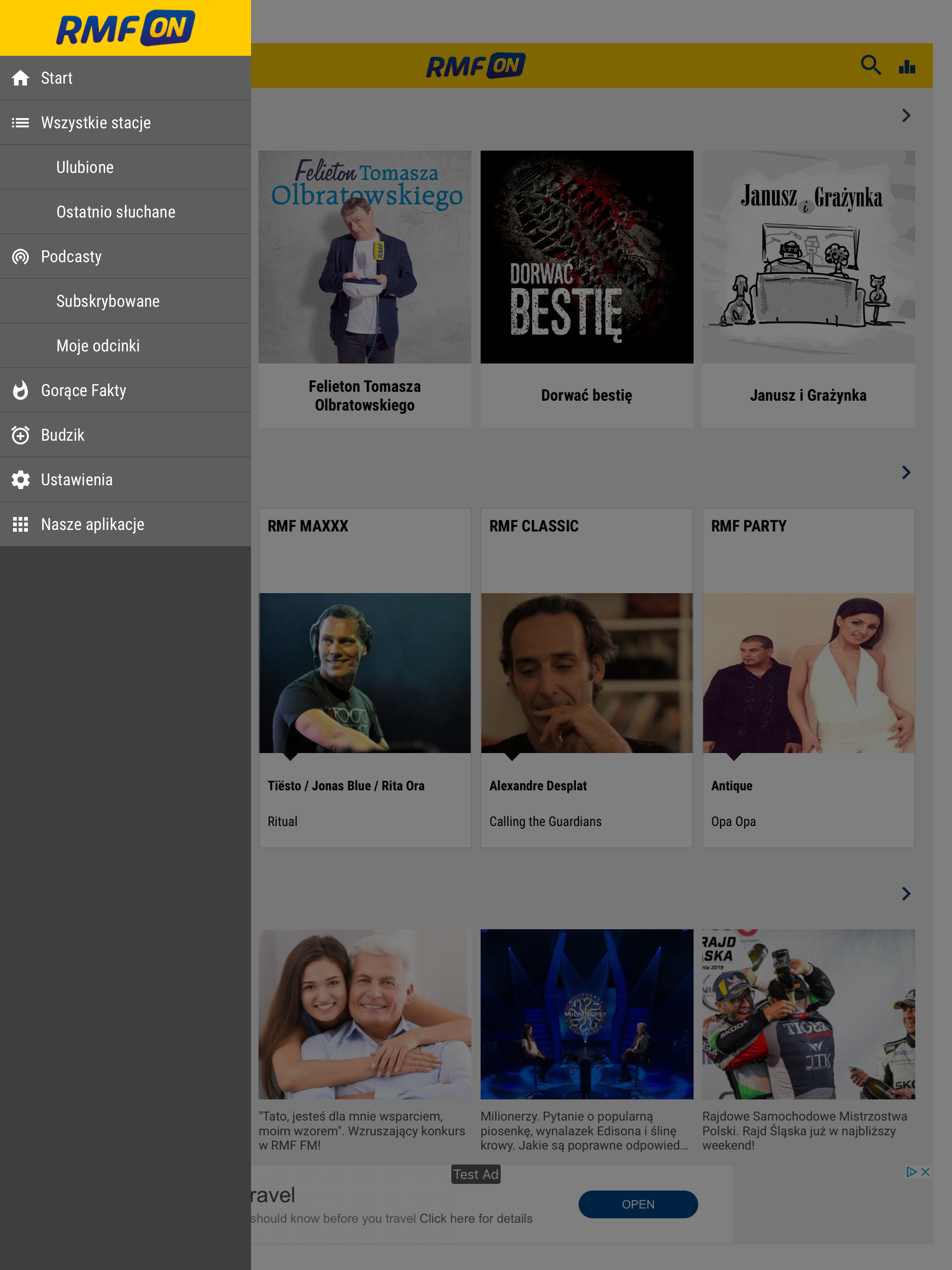Image resolution: width=952 pixels, height=1270 pixels.
Task: Click the search magnifier icon
Action: (871, 66)
